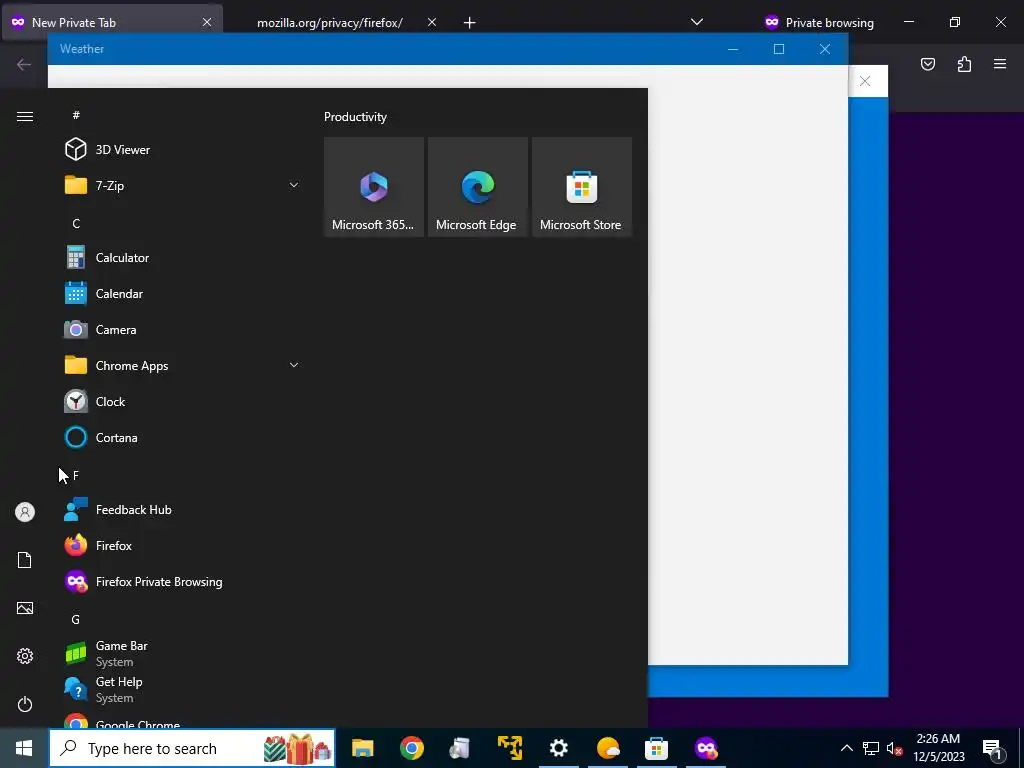
Task: Open Save to Pocket in Firefox toolbar
Action: [928, 64]
